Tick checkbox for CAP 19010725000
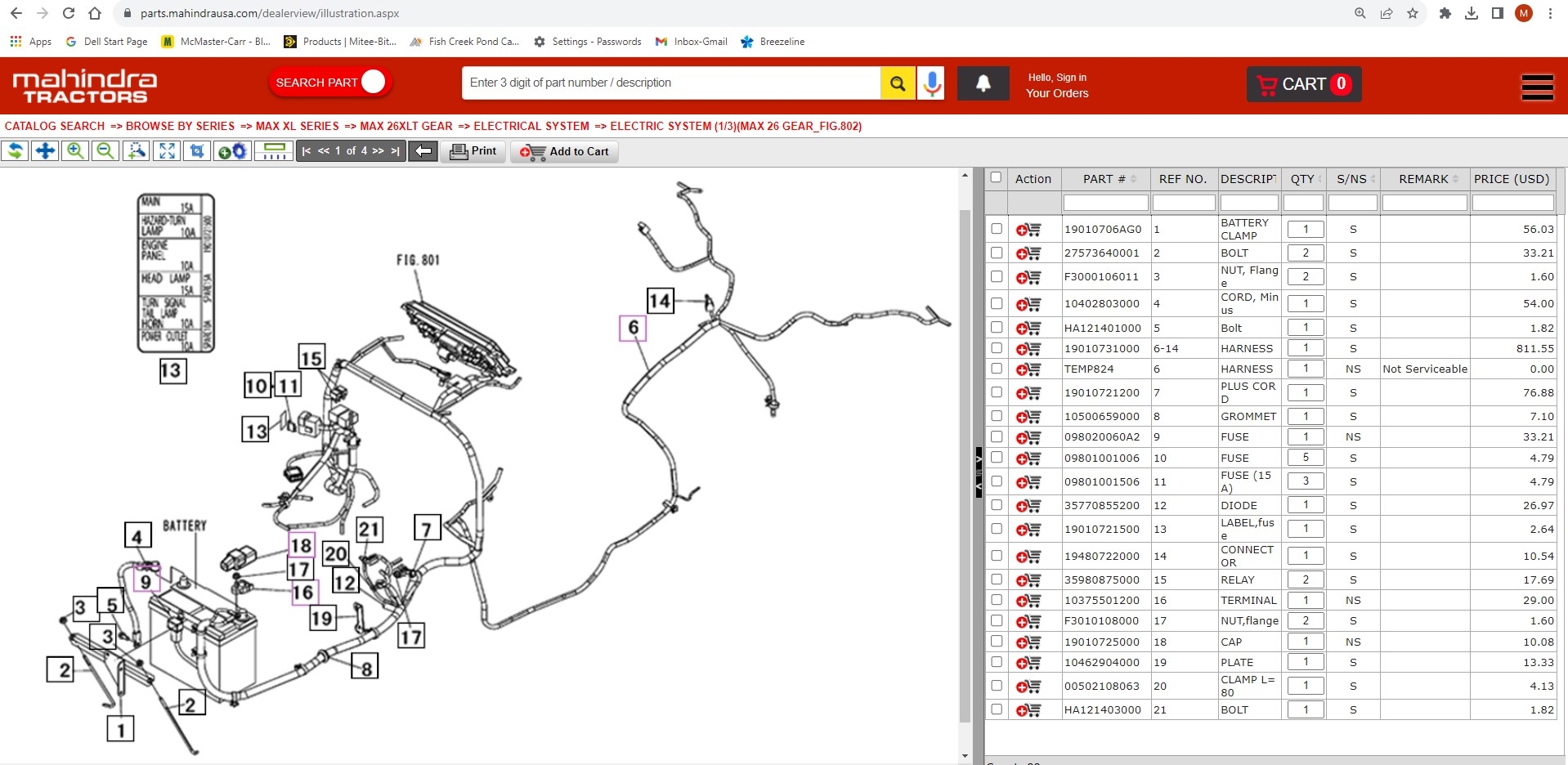The image size is (1568, 765). (997, 642)
